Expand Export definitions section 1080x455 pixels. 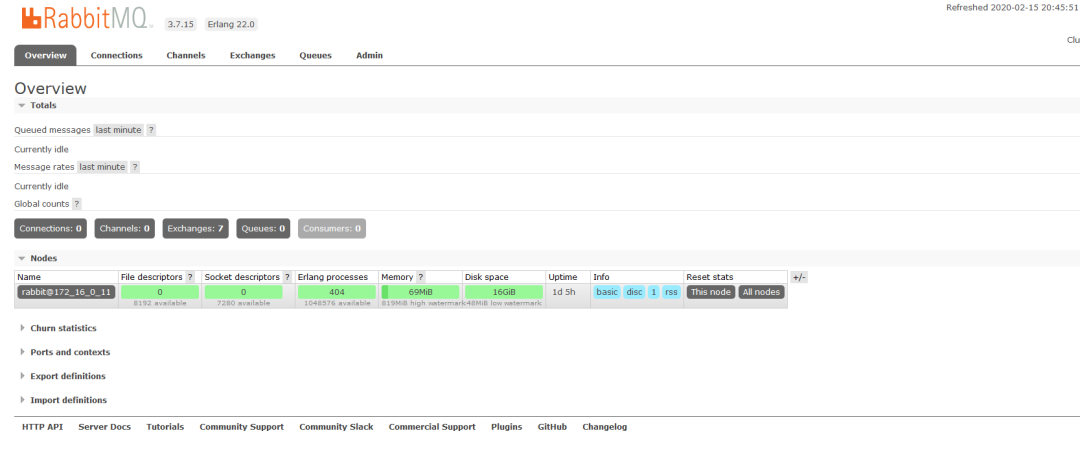tap(63, 376)
